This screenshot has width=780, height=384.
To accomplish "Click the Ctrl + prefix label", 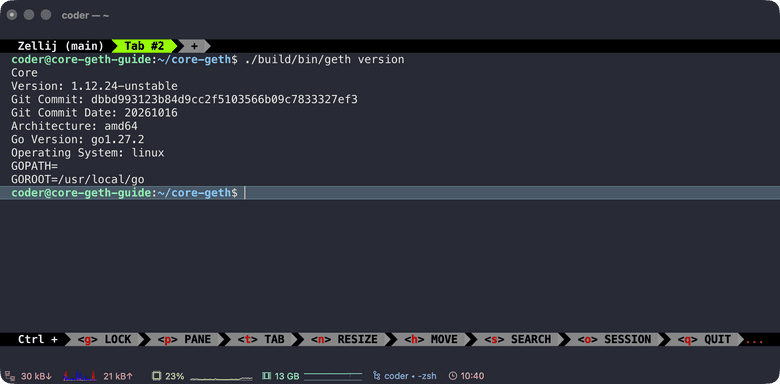I will pyautogui.click(x=37, y=339).
